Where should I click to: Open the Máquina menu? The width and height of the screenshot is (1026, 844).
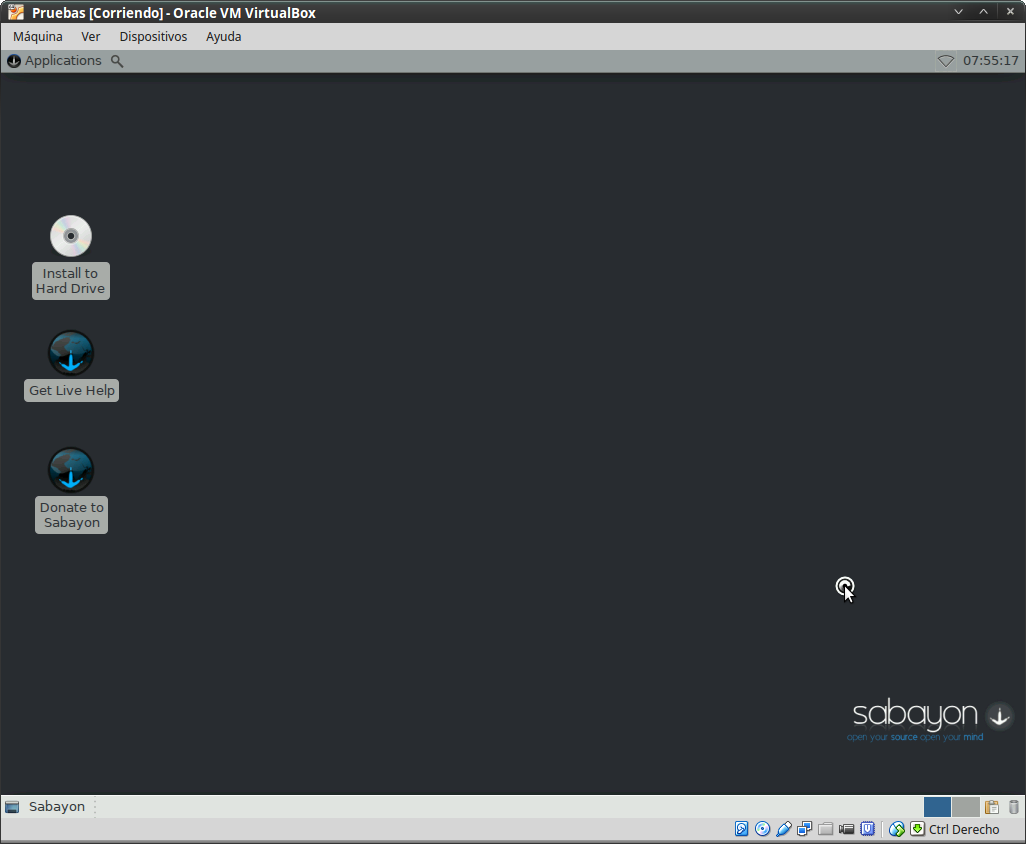tap(38, 37)
